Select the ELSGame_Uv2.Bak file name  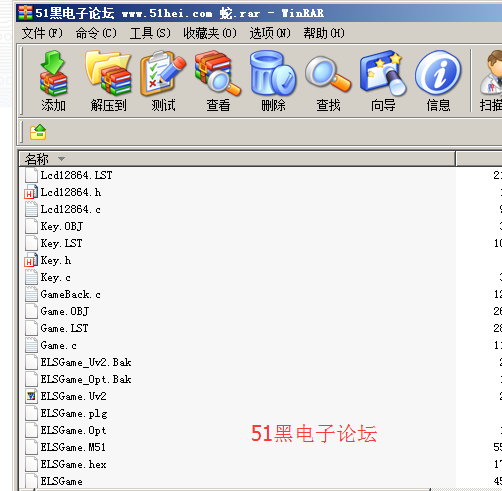(86, 362)
